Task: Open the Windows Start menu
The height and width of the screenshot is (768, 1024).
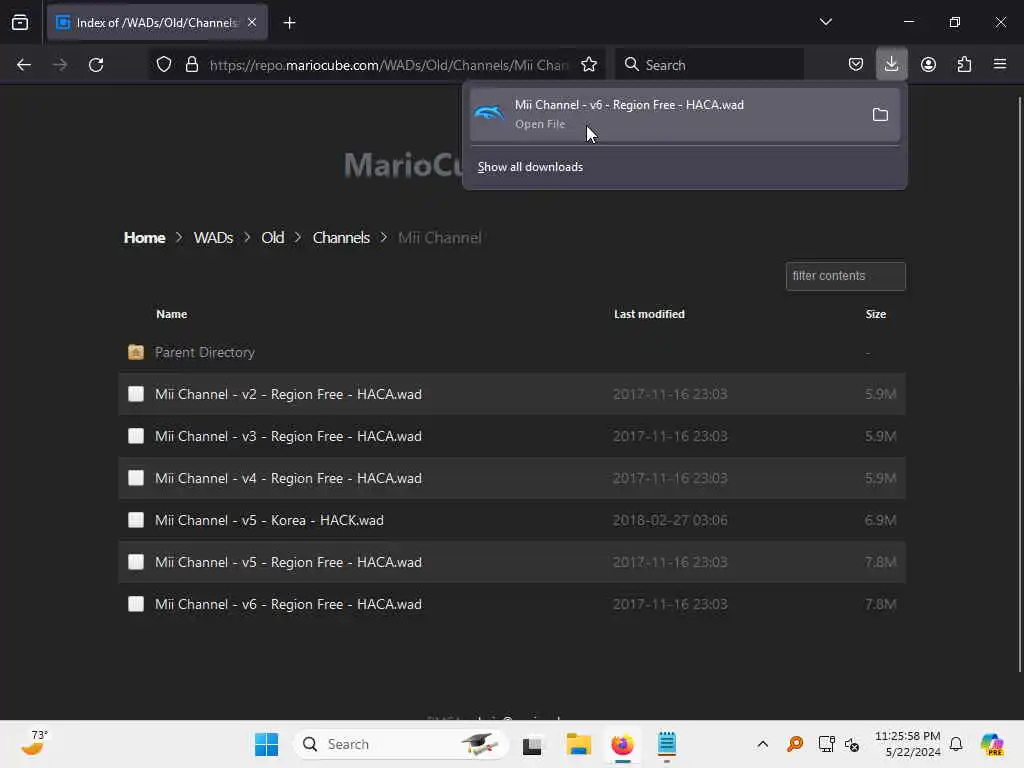Action: (x=266, y=744)
